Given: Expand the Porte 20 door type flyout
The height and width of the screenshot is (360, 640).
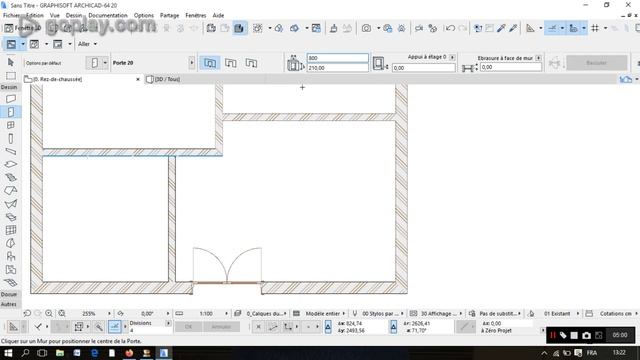Looking at the screenshot, I should click(191, 63).
